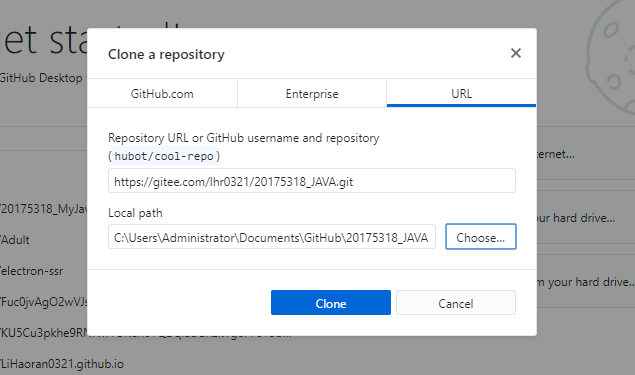Select the FucOjvAgO2wVJ repository entry
Image resolution: width=635 pixels, height=375 pixels.
point(44,302)
